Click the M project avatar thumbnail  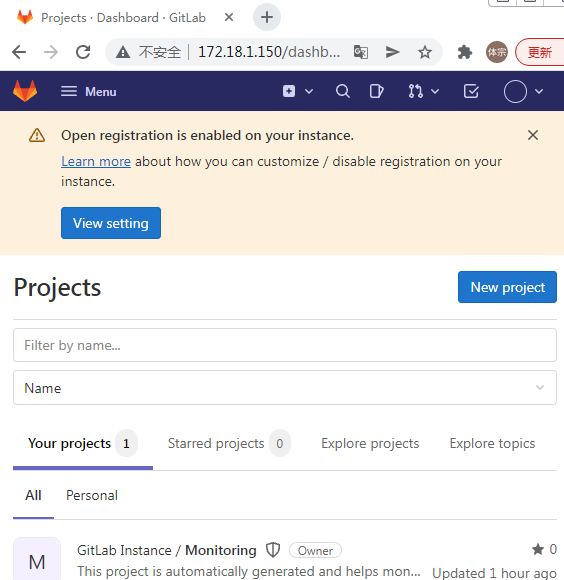(37, 559)
